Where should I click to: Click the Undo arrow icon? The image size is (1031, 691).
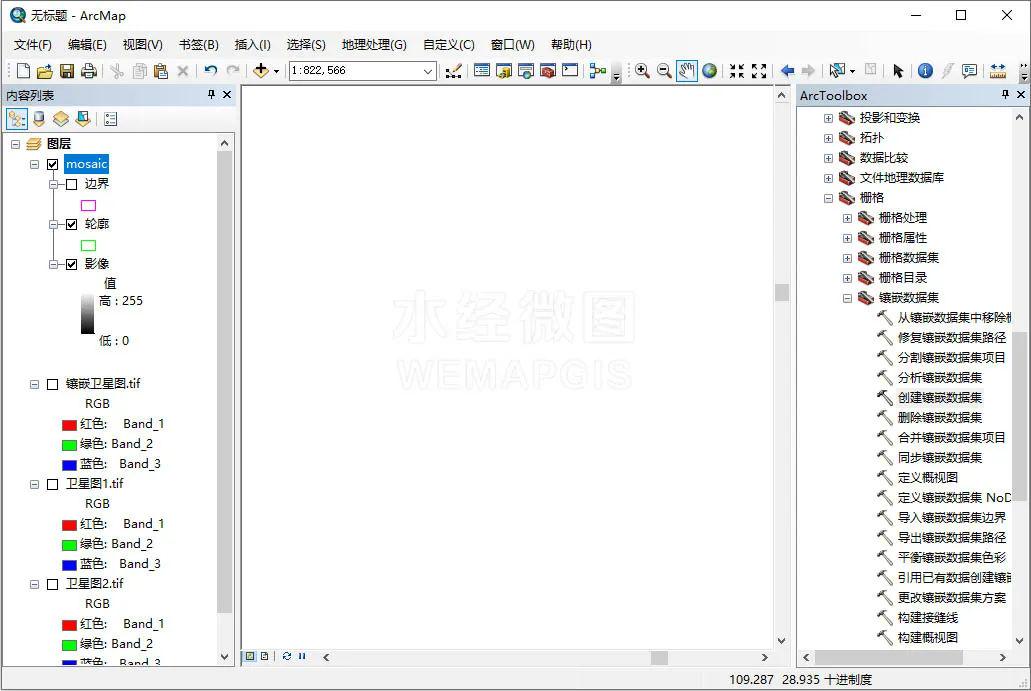(x=210, y=70)
